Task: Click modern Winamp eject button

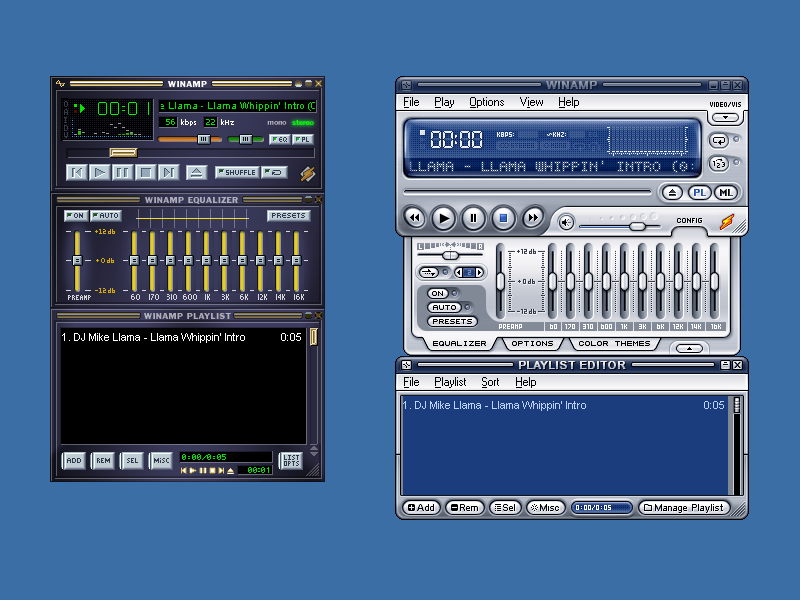Action: coord(672,193)
